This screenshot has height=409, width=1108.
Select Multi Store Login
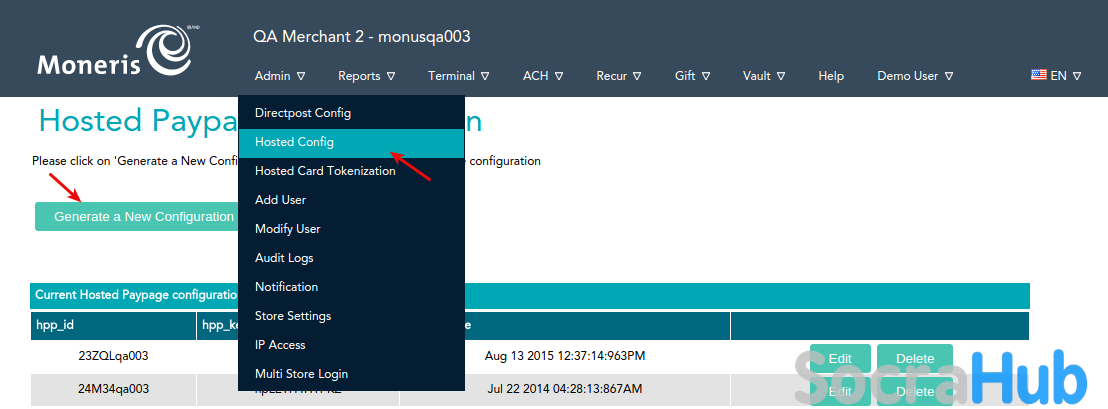point(351,374)
